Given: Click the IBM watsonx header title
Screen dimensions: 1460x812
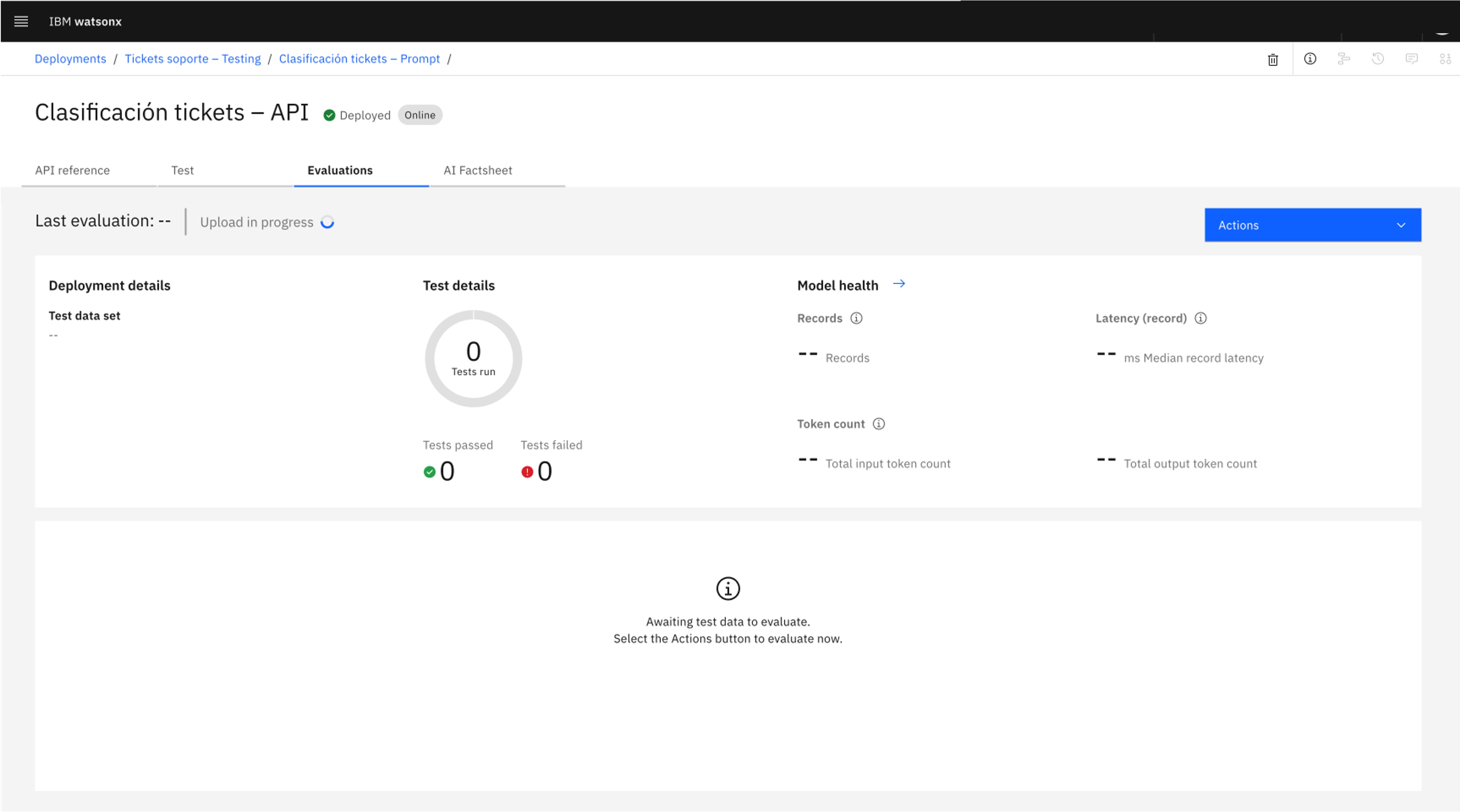Looking at the screenshot, I should click(85, 22).
